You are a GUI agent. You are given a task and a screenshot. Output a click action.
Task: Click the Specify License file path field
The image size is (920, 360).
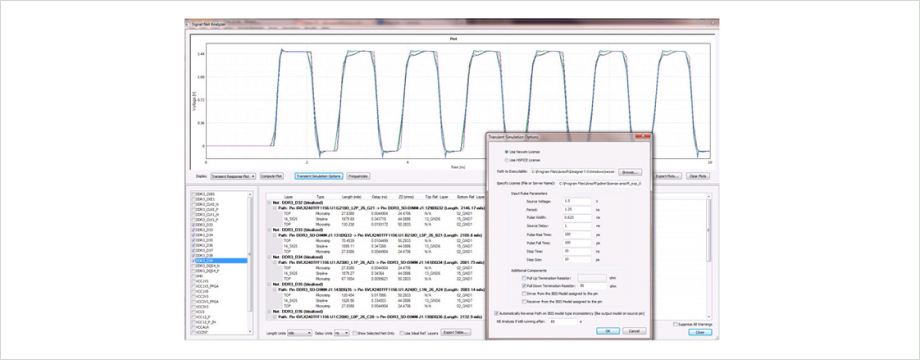(x=599, y=184)
